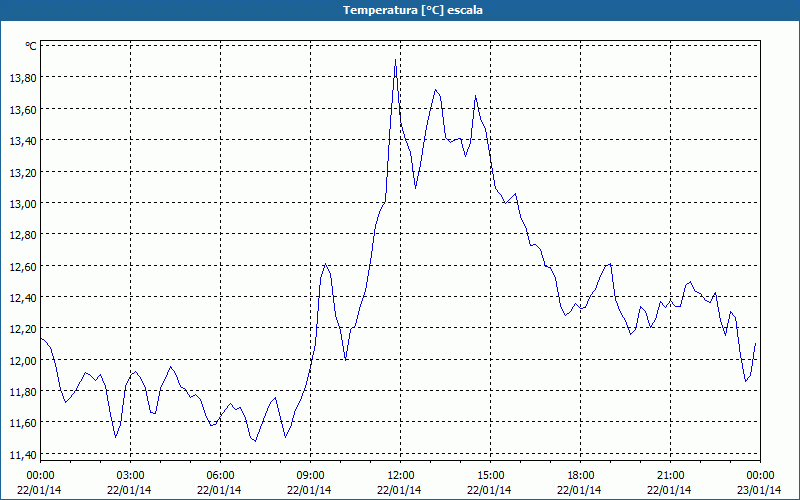Click the 11,80 y-axis label
800x500 pixels.
click(x=22, y=392)
